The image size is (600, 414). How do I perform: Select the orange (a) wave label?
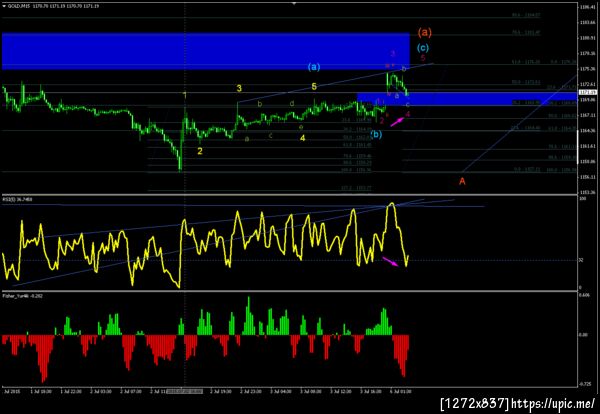[424, 32]
